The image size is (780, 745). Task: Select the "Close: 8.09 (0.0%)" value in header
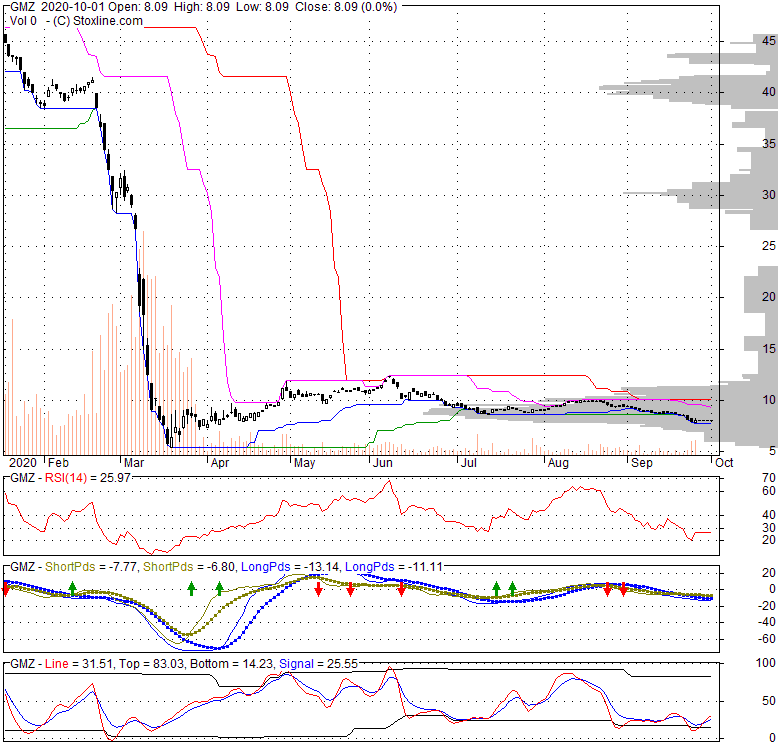tap(346, 7)
